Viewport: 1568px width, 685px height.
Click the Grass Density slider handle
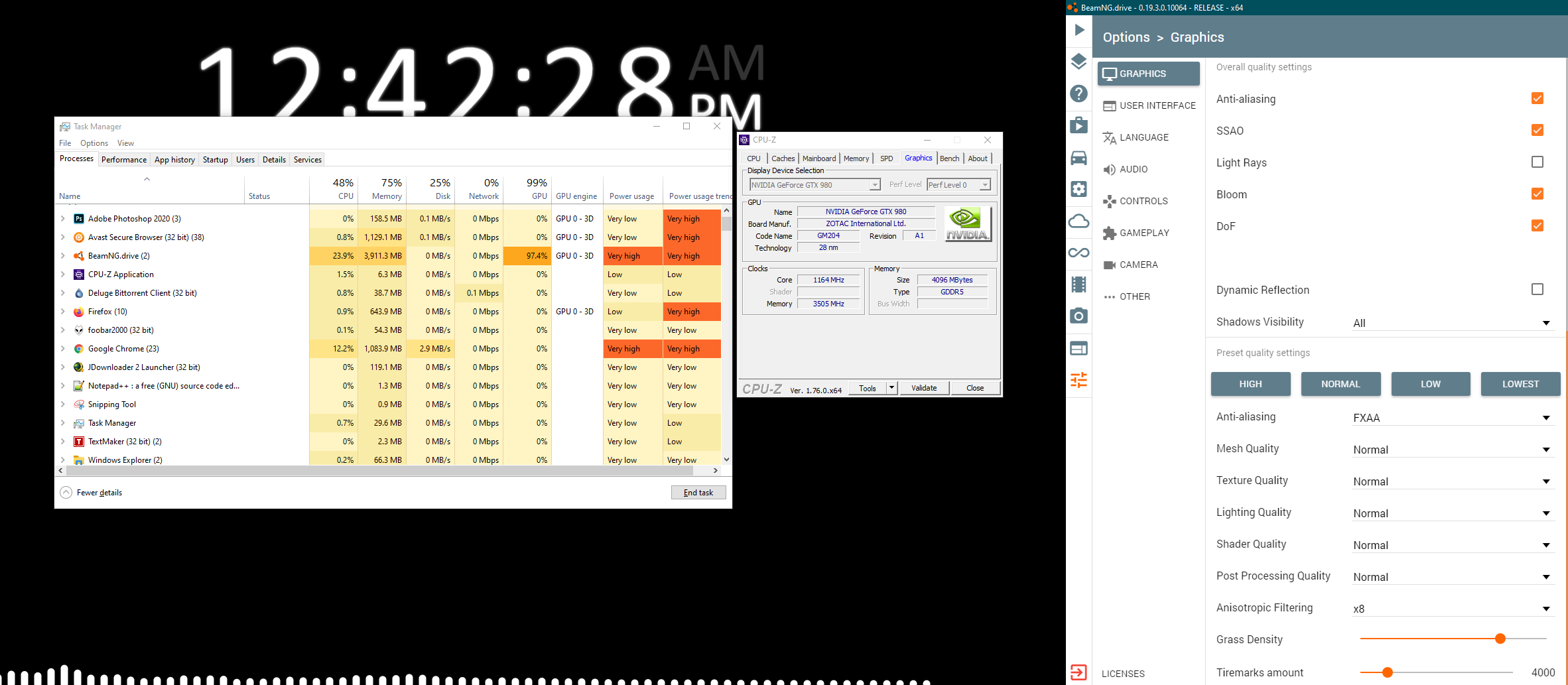pyautogui.click(x=1500, y=639)
